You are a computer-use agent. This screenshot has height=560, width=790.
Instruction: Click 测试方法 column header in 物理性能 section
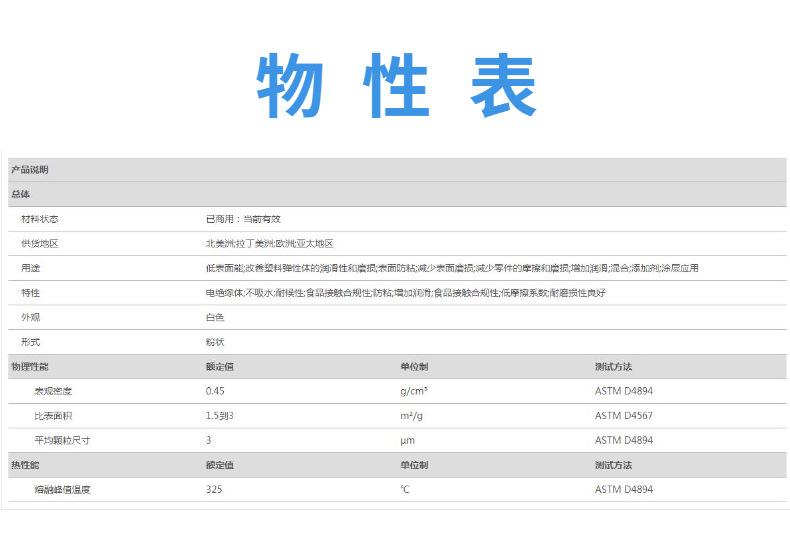pos(613,367)
